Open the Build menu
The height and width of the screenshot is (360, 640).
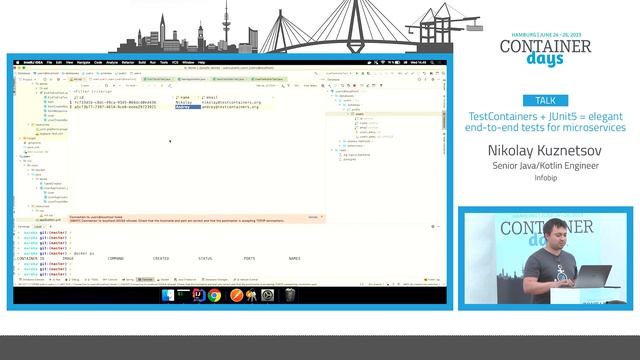pos(142,62)
